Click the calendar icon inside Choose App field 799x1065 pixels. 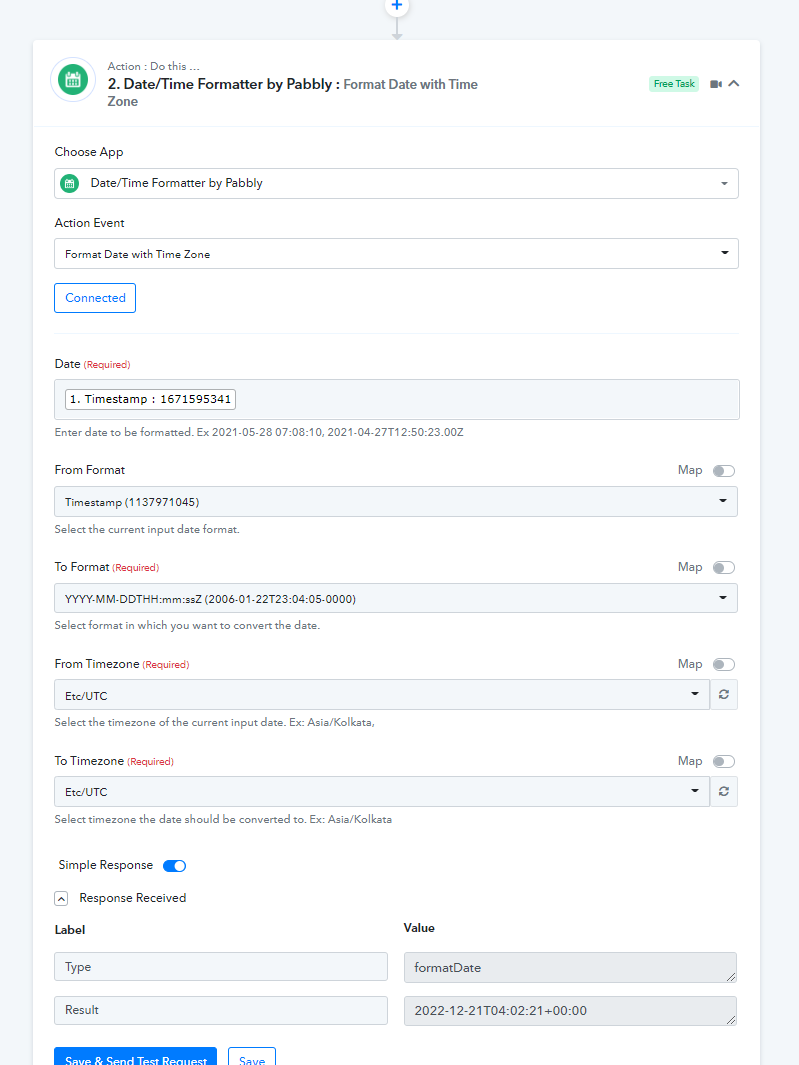click(69, 183)
